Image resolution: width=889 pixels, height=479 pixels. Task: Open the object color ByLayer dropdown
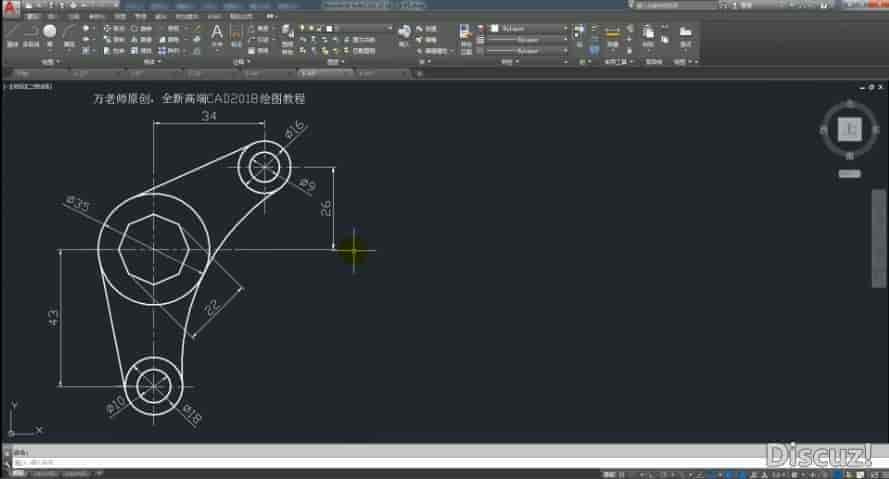coord(564,28)
